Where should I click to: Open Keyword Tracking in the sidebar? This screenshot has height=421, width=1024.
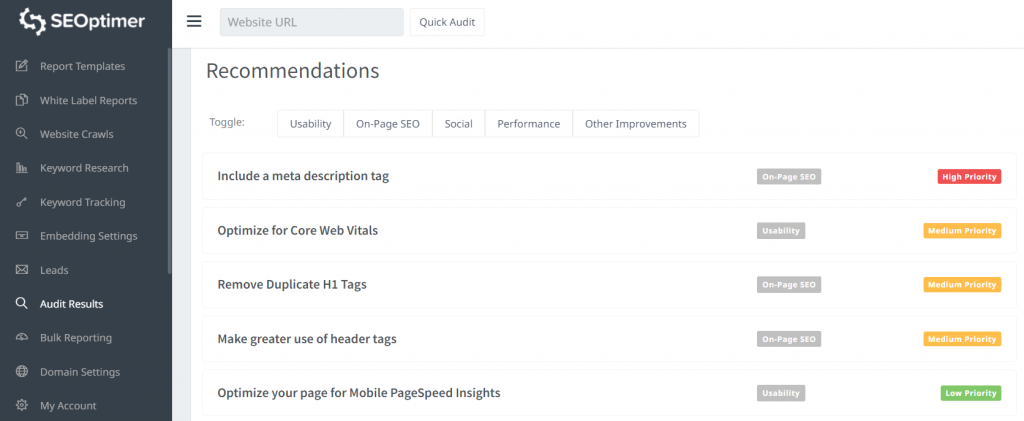(82, 202)
